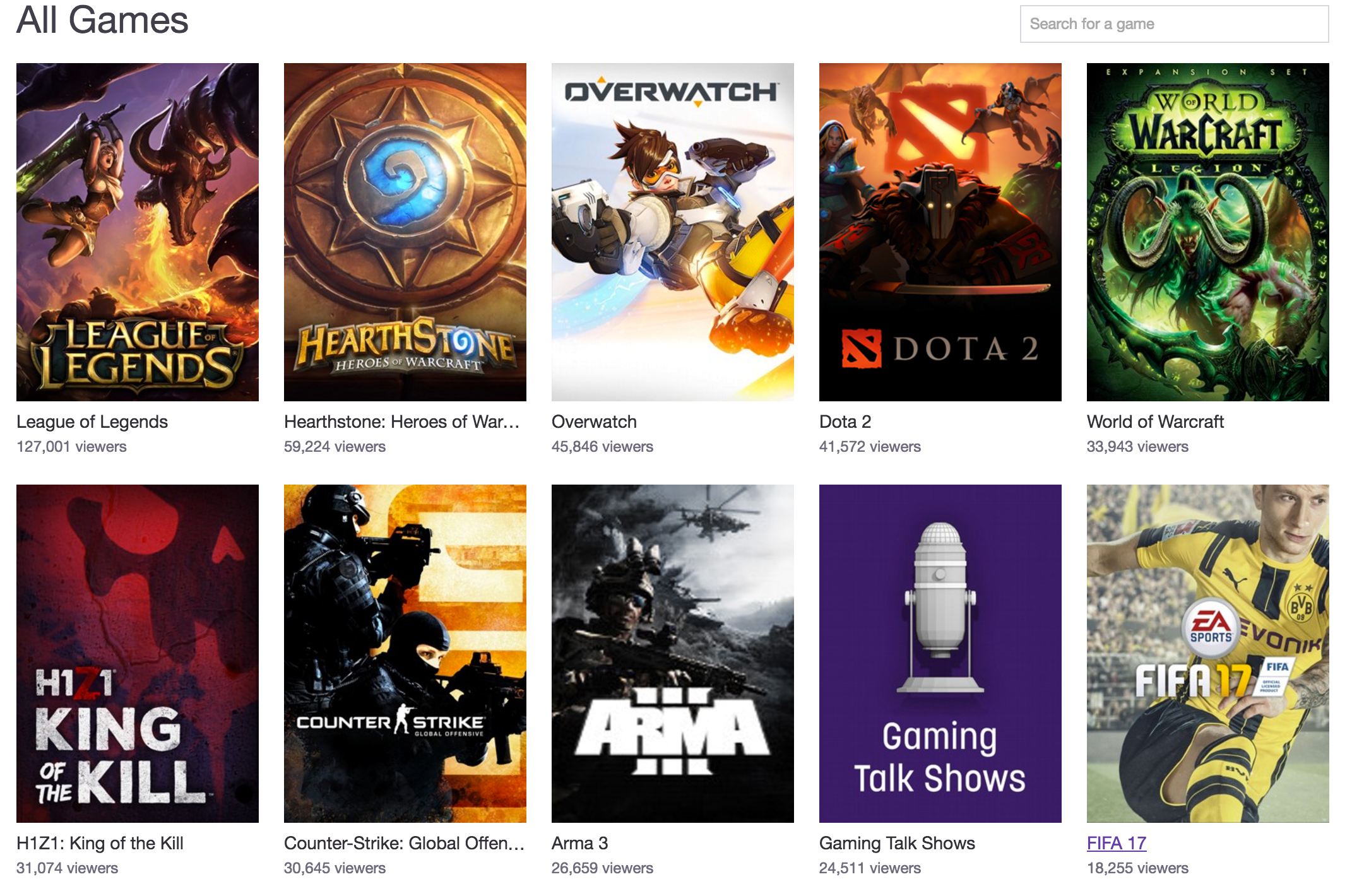Click the 26,659 viewers text
Screen dimensions: 1352x896
tap(602, 868)
